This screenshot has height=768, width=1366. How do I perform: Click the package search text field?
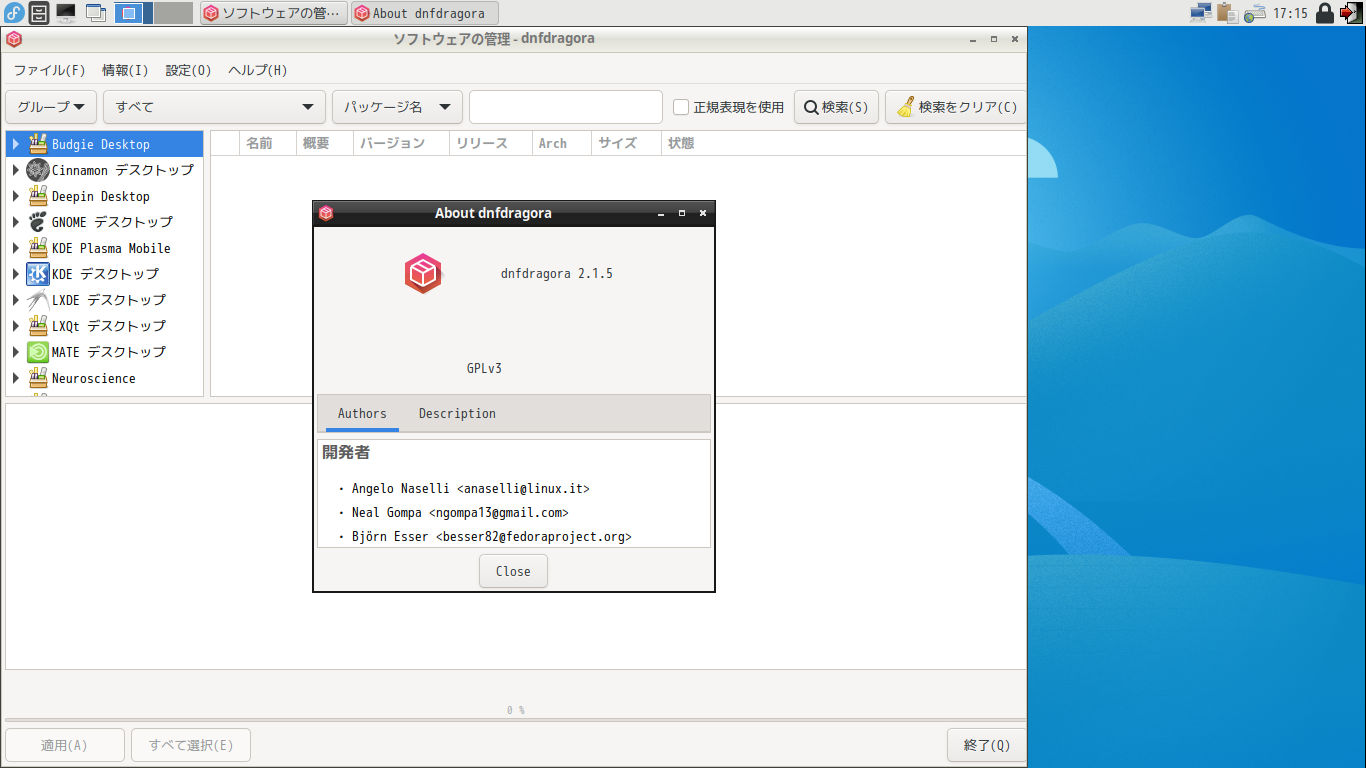coord(566,107)
